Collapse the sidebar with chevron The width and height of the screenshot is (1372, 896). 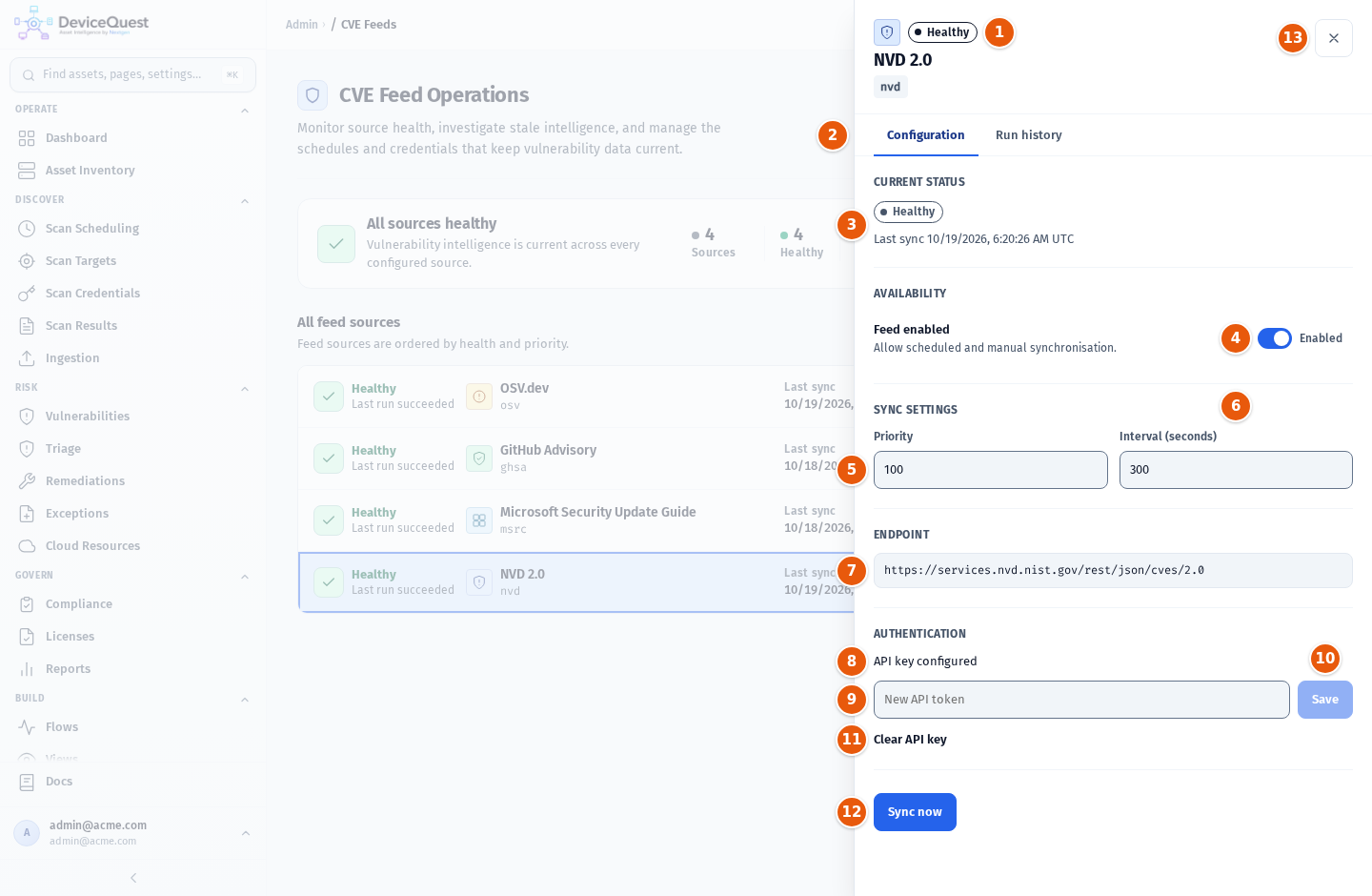click(133, 878)
